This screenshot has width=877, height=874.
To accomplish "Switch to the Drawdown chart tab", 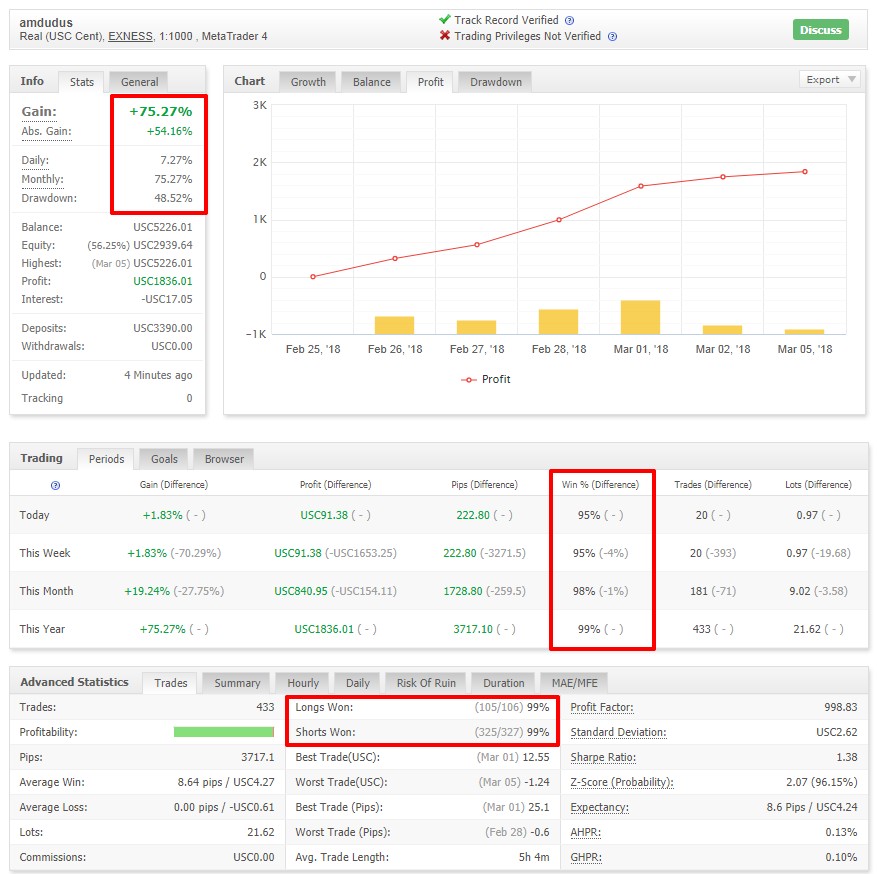I will [x=496, y=82].
